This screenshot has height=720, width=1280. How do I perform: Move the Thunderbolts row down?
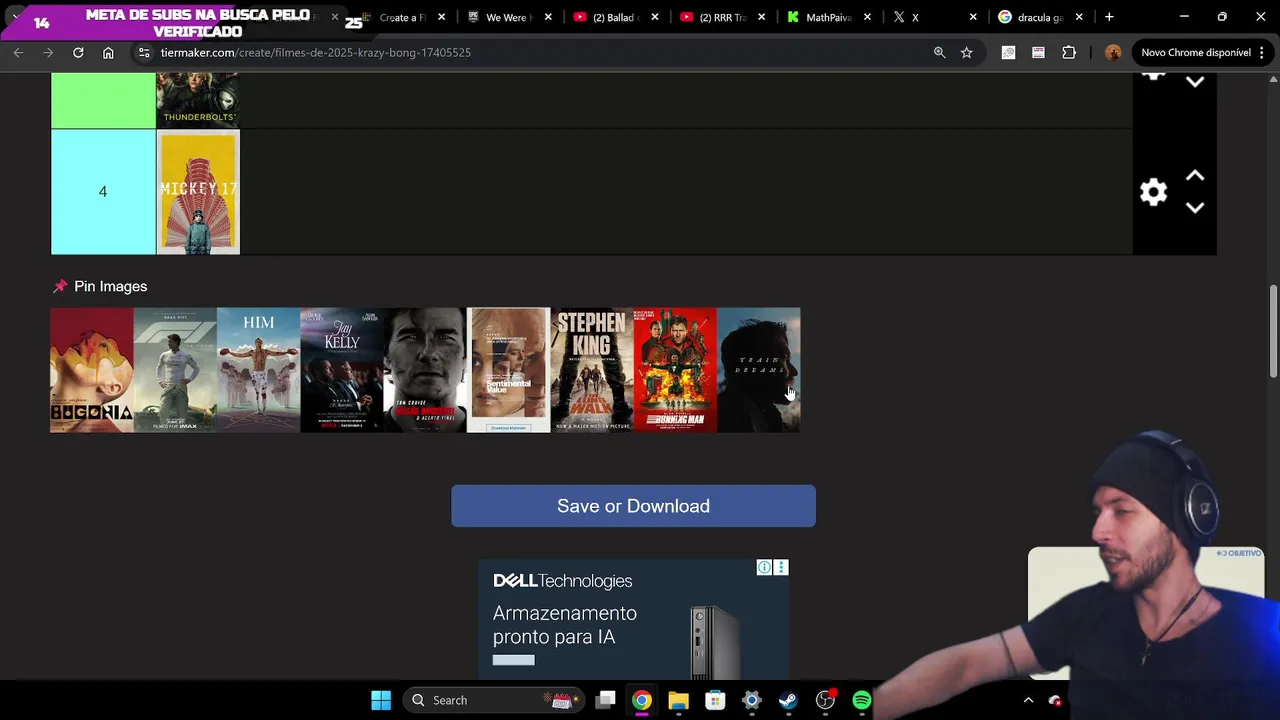[x=1195, y=83]
